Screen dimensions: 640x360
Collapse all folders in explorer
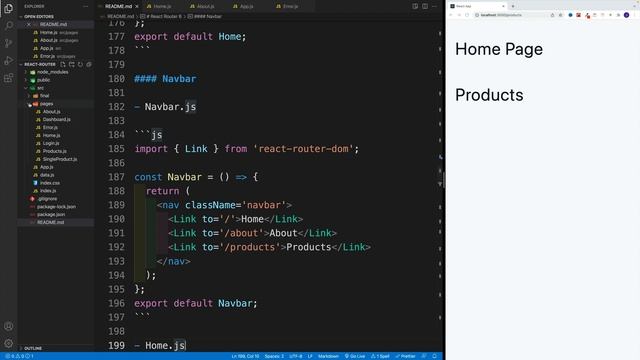click(x=89, y=64)
